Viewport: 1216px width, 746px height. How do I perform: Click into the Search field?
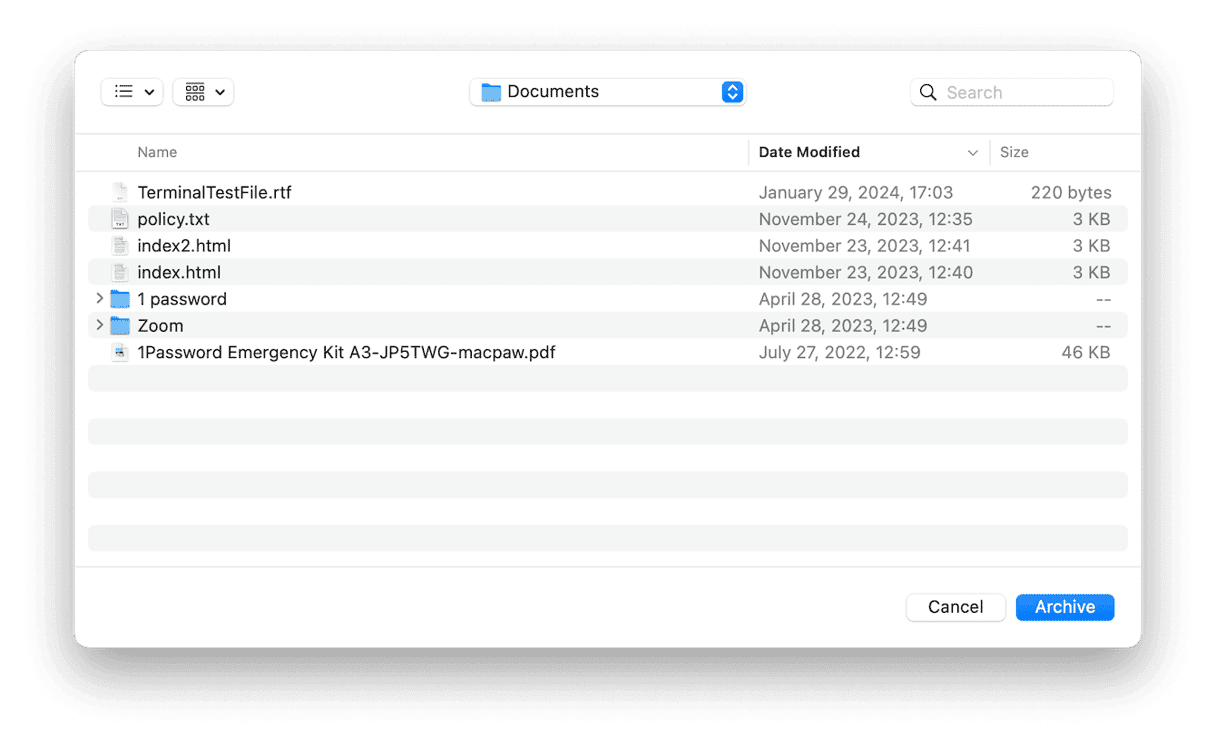click(x=1010, y=91)
